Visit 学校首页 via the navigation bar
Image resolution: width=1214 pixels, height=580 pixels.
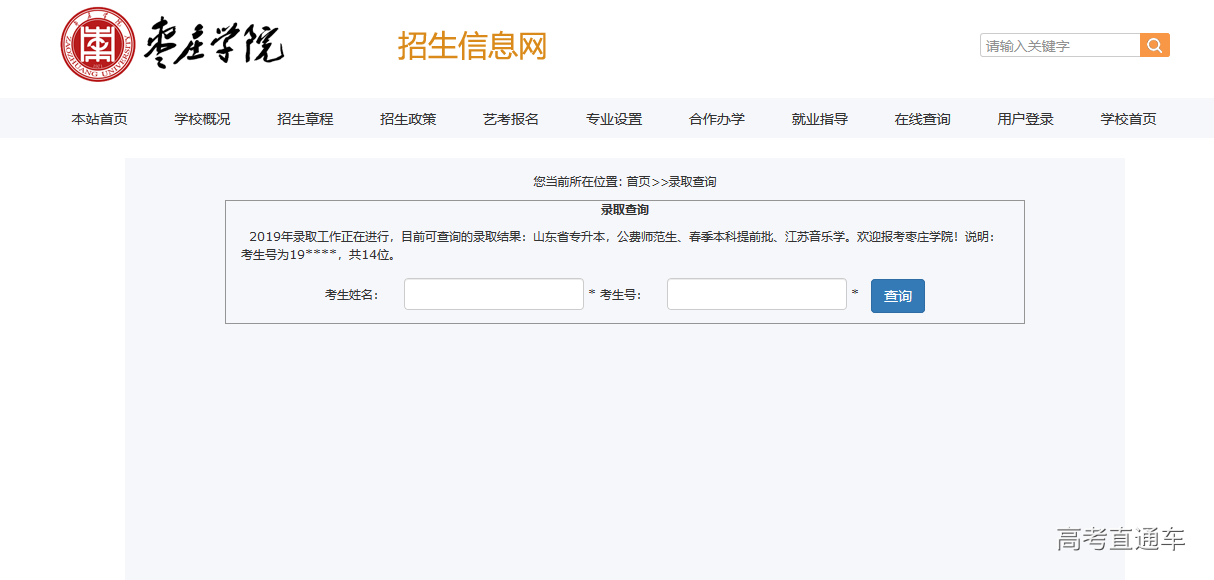click(x=1126, y=118)
